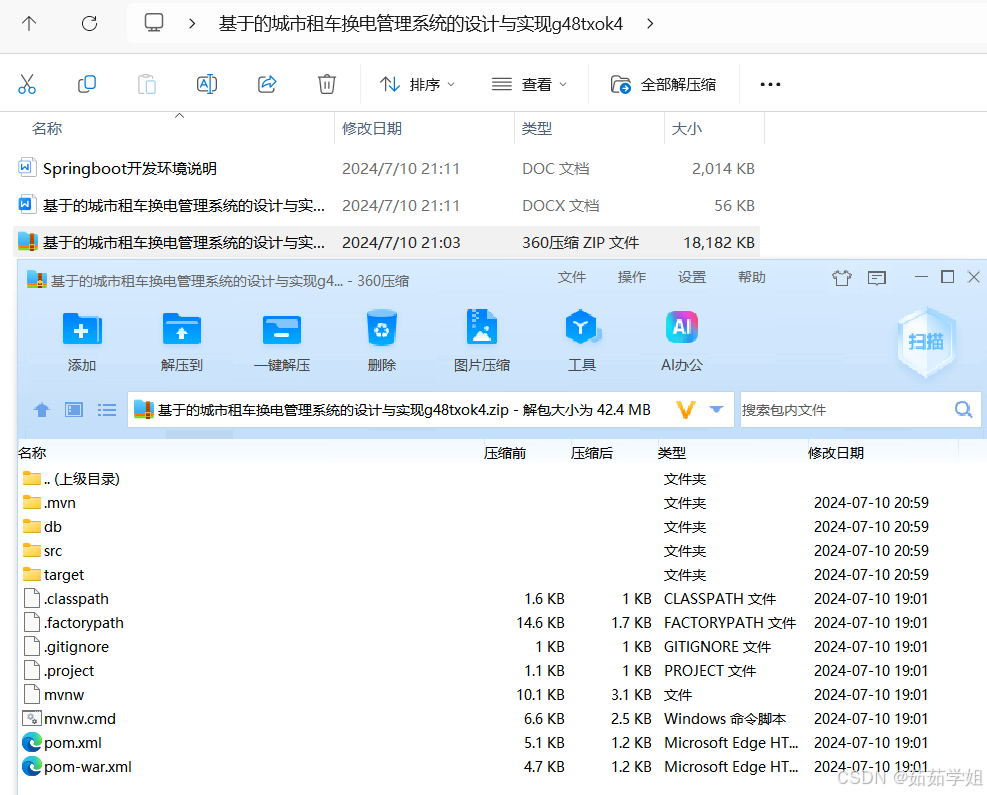Click the 360压缩 maximize window button

[947, 277]
